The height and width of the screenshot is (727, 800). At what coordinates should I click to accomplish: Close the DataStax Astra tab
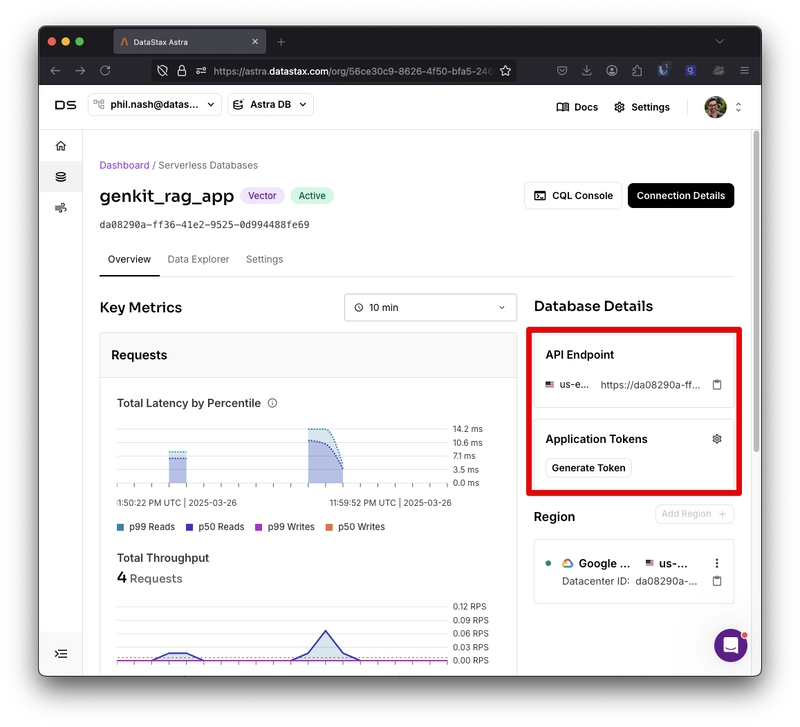click(x=255, y=42)
